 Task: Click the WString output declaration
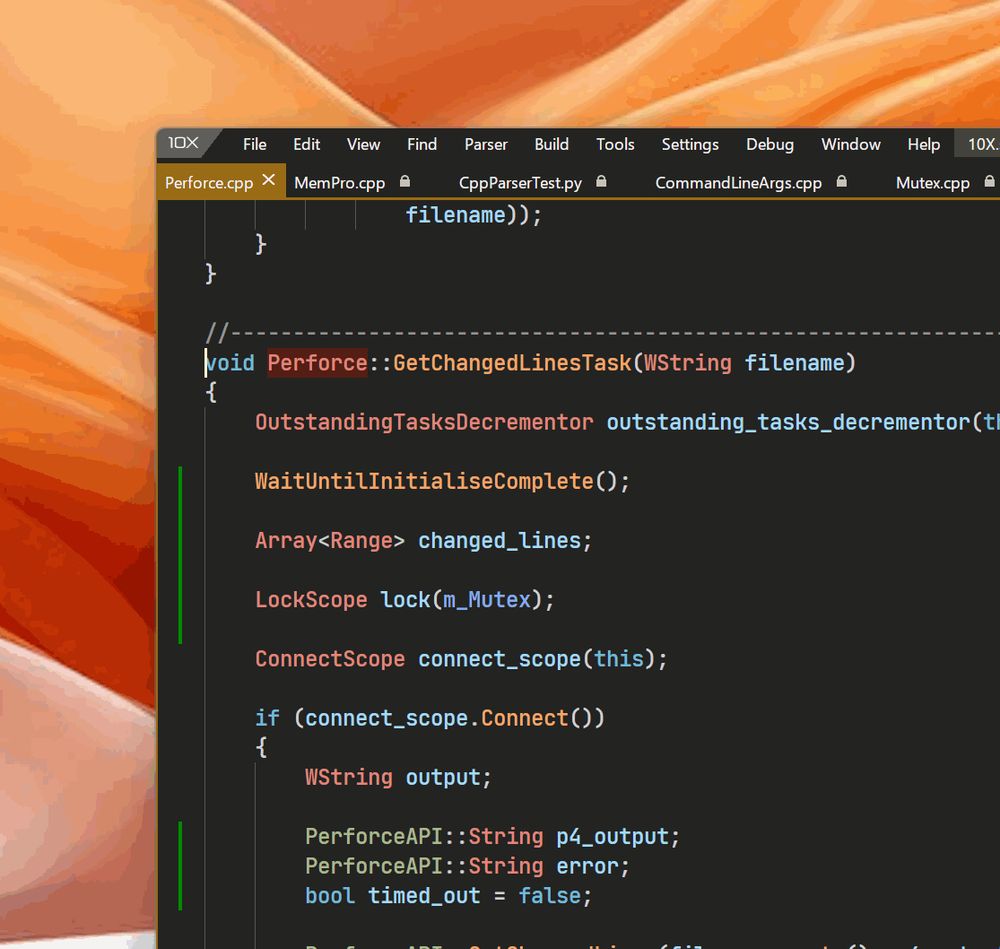pos(398,777)
